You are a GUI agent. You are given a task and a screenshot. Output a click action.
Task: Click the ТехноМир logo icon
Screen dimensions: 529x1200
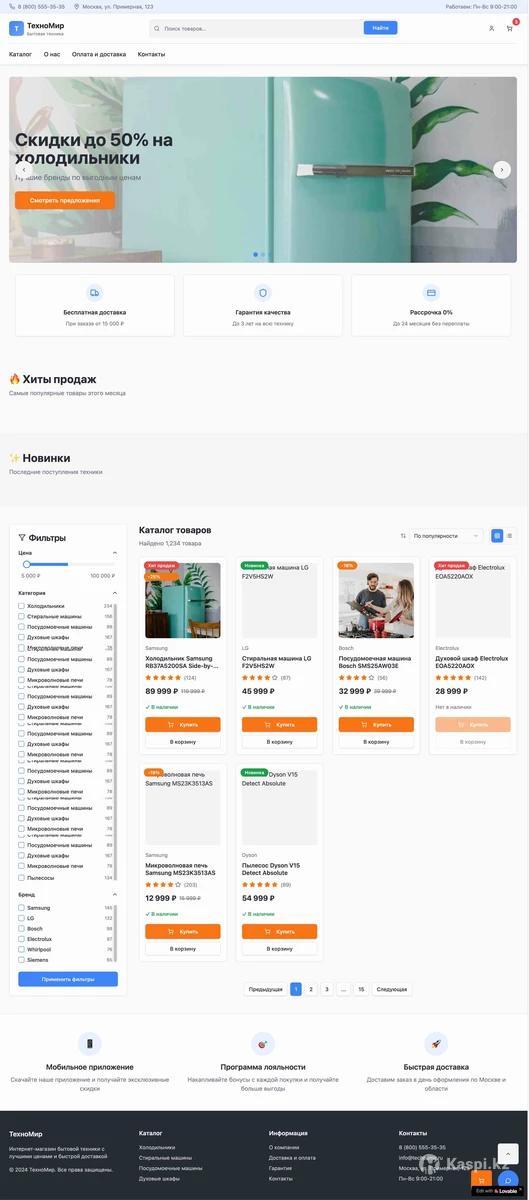pyautogui.click(x=15, y=28)
